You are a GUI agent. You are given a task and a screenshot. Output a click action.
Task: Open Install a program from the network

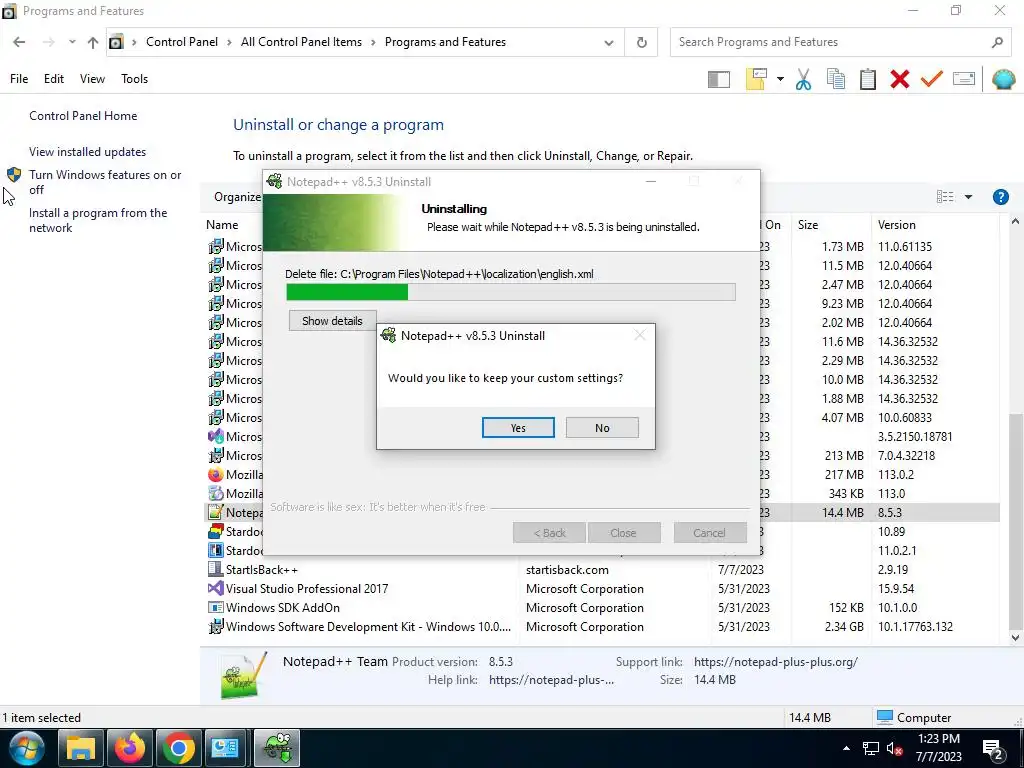click(98, 220)
